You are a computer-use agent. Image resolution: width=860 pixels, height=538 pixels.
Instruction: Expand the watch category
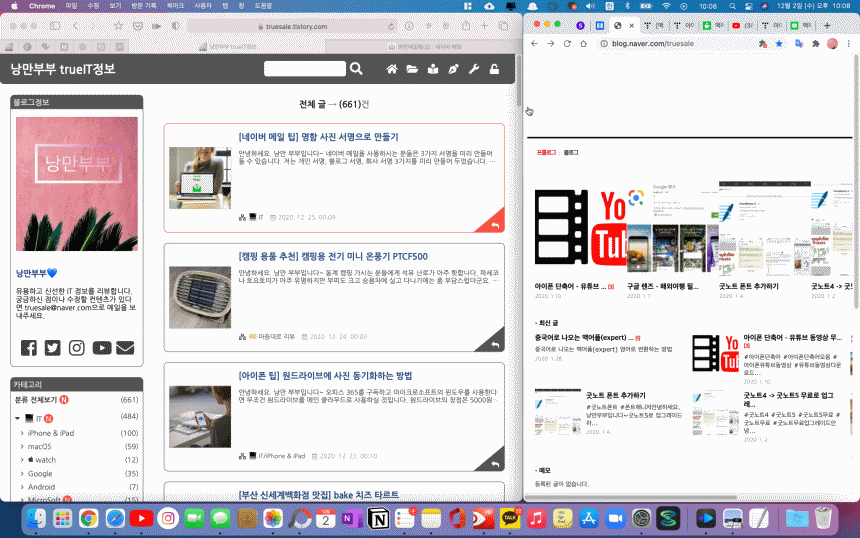[22, 460]
